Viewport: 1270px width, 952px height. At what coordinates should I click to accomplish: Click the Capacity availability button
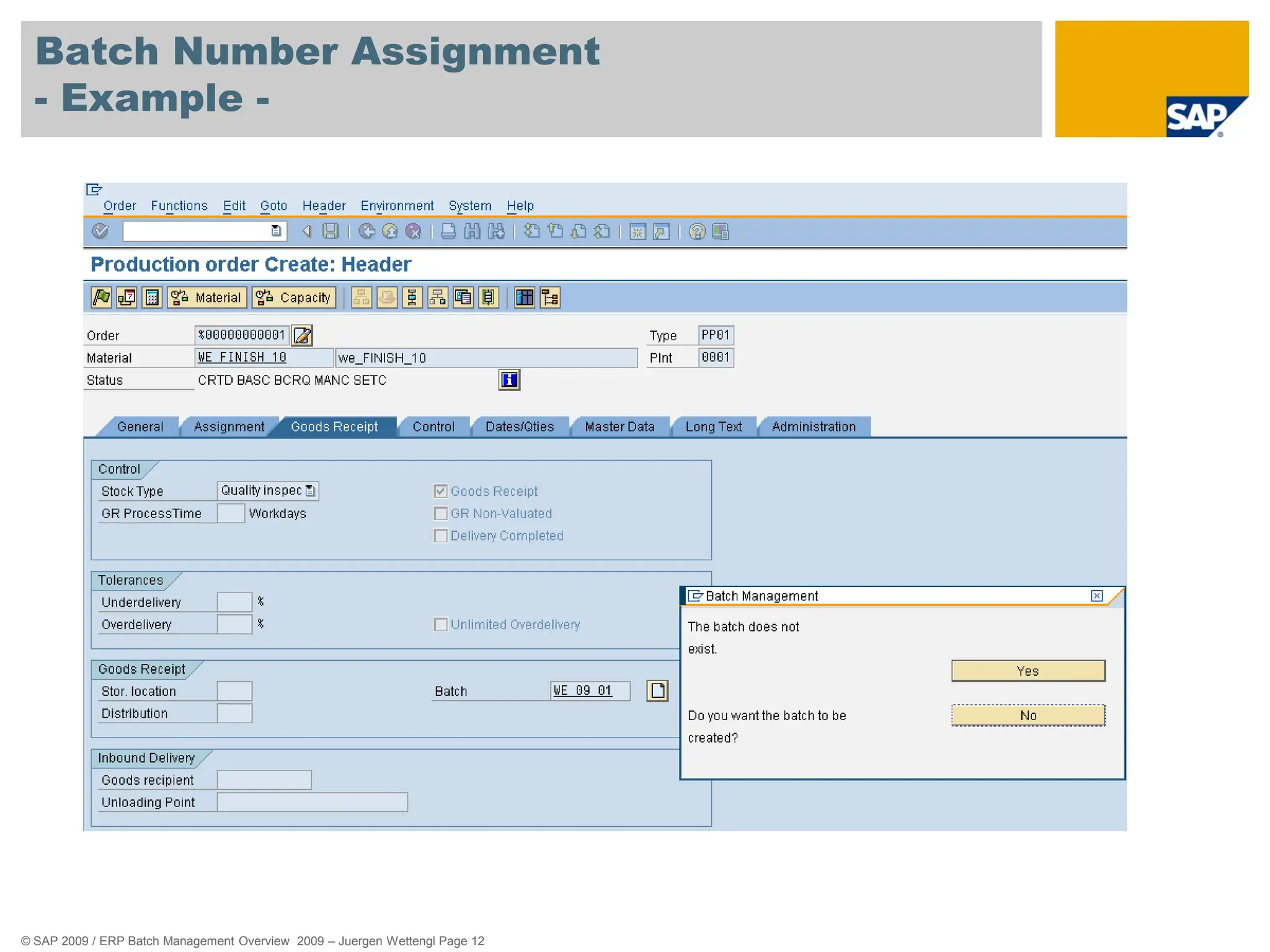point(294,297)
